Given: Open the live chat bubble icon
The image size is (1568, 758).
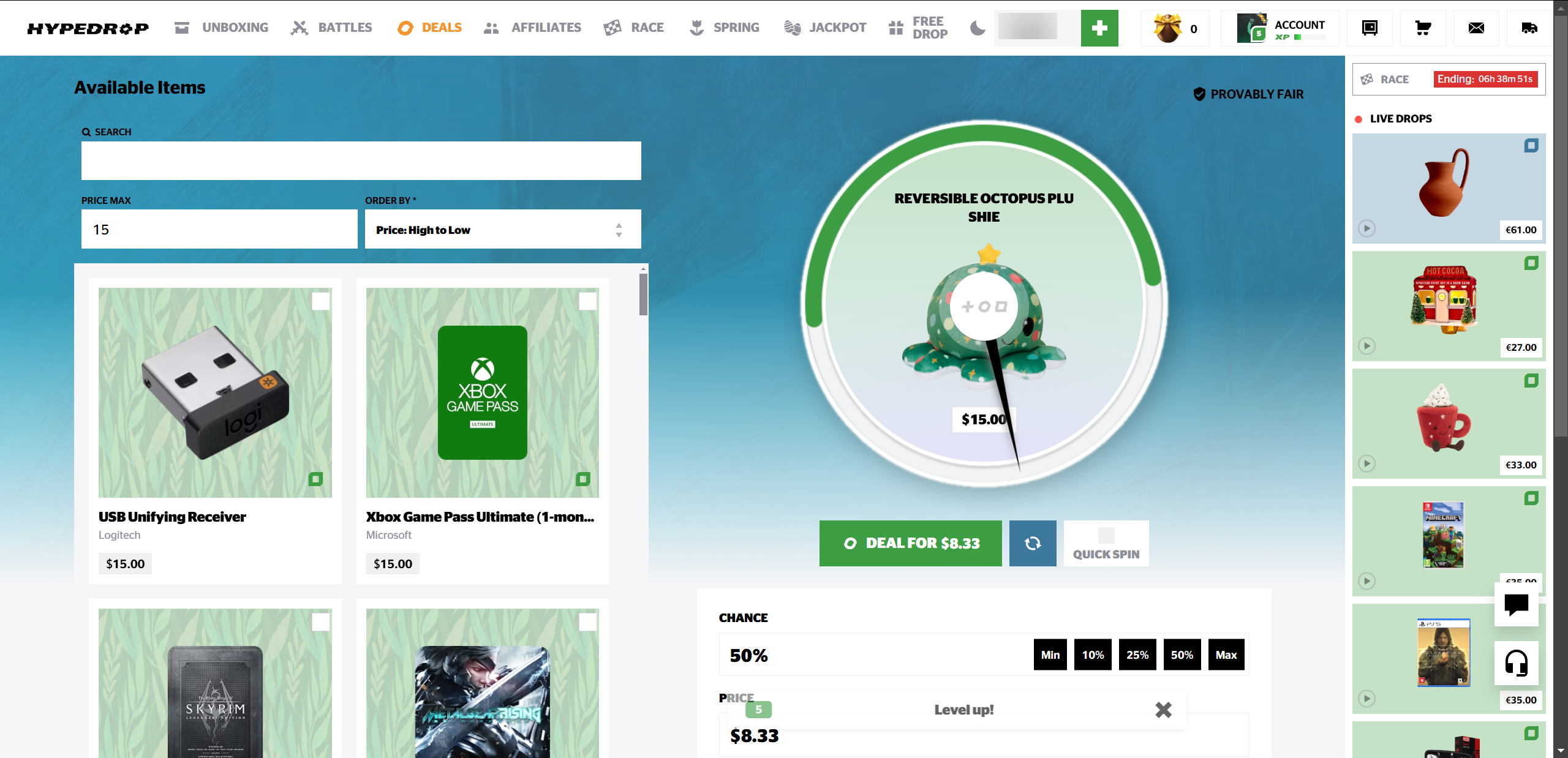Looking at the screenshot, I should tap(1517, 604).
